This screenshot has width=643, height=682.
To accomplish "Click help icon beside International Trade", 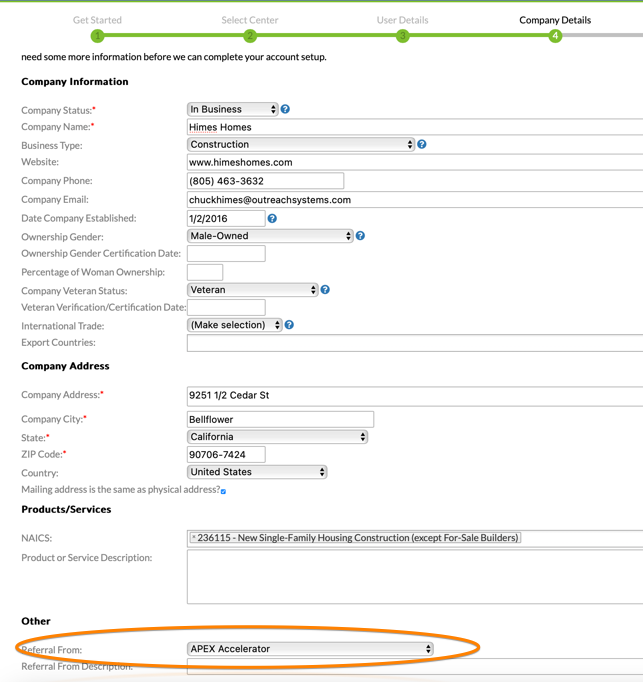I will click(x=289, y=325).
